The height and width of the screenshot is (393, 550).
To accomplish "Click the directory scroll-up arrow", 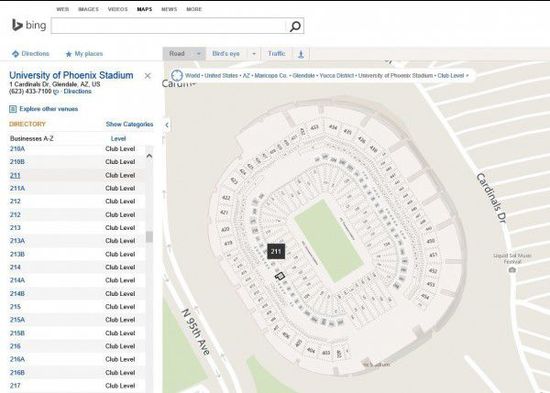I will coord(149,156).
